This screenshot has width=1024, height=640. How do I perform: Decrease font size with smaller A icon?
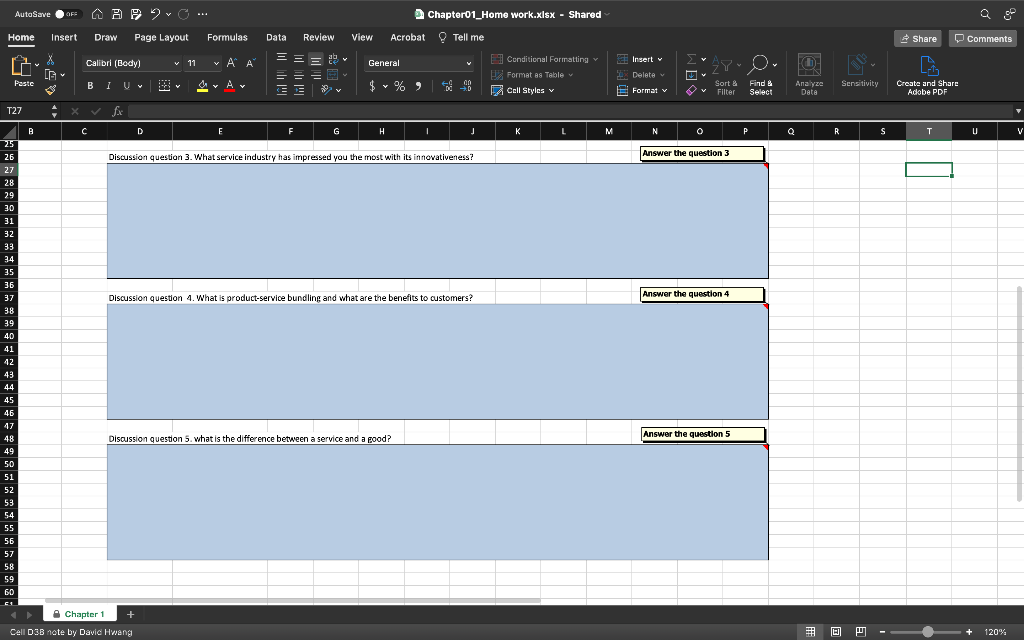click(x=251, y=63)
